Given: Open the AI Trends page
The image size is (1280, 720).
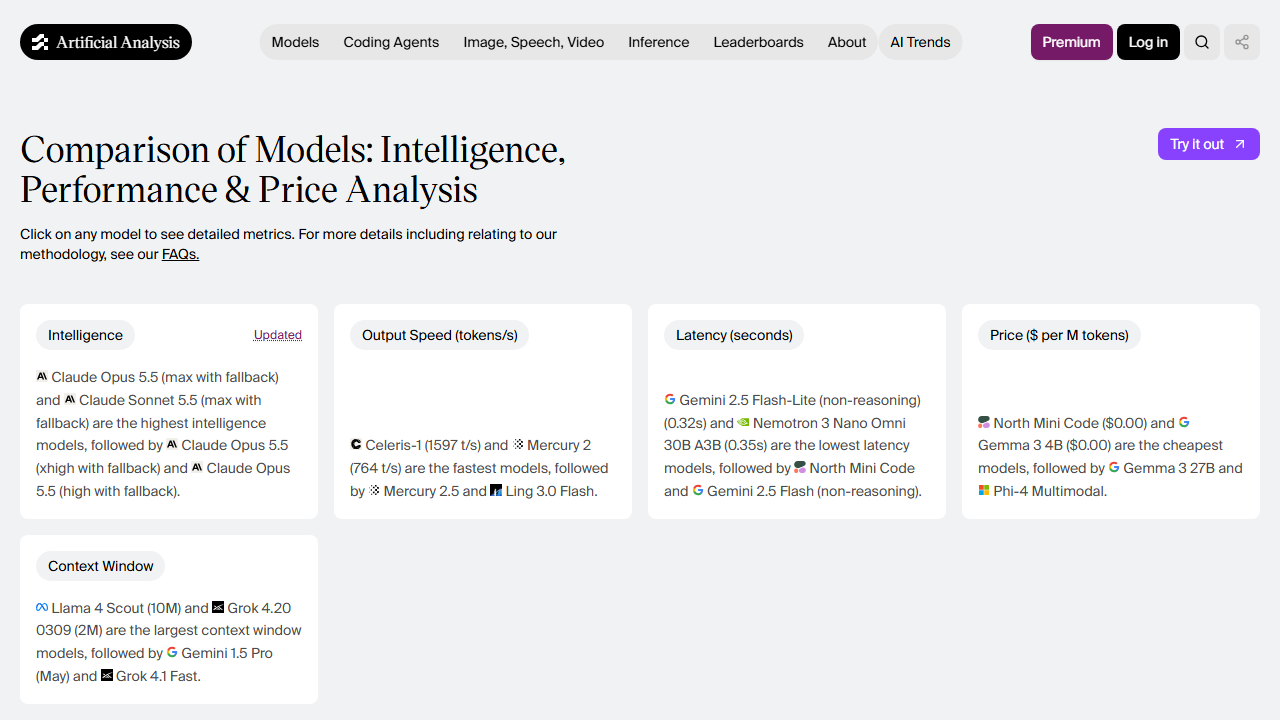Looking at the screenshot, I should 920,42.
